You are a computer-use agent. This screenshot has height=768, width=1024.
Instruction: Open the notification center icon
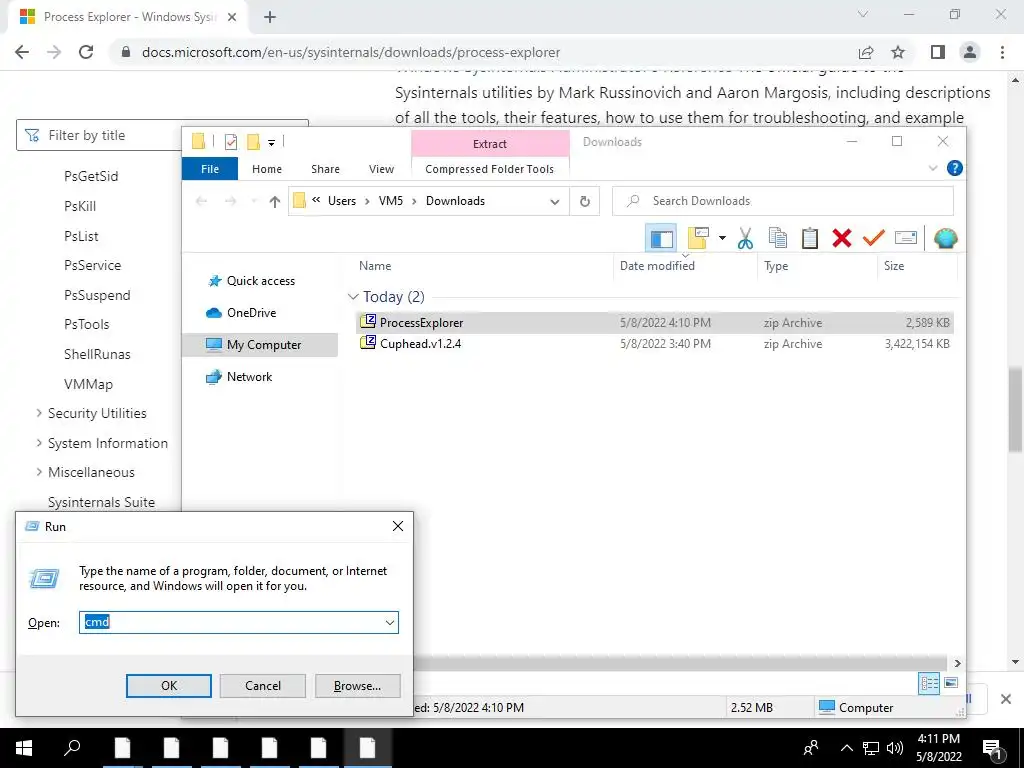tap(992, 749)
